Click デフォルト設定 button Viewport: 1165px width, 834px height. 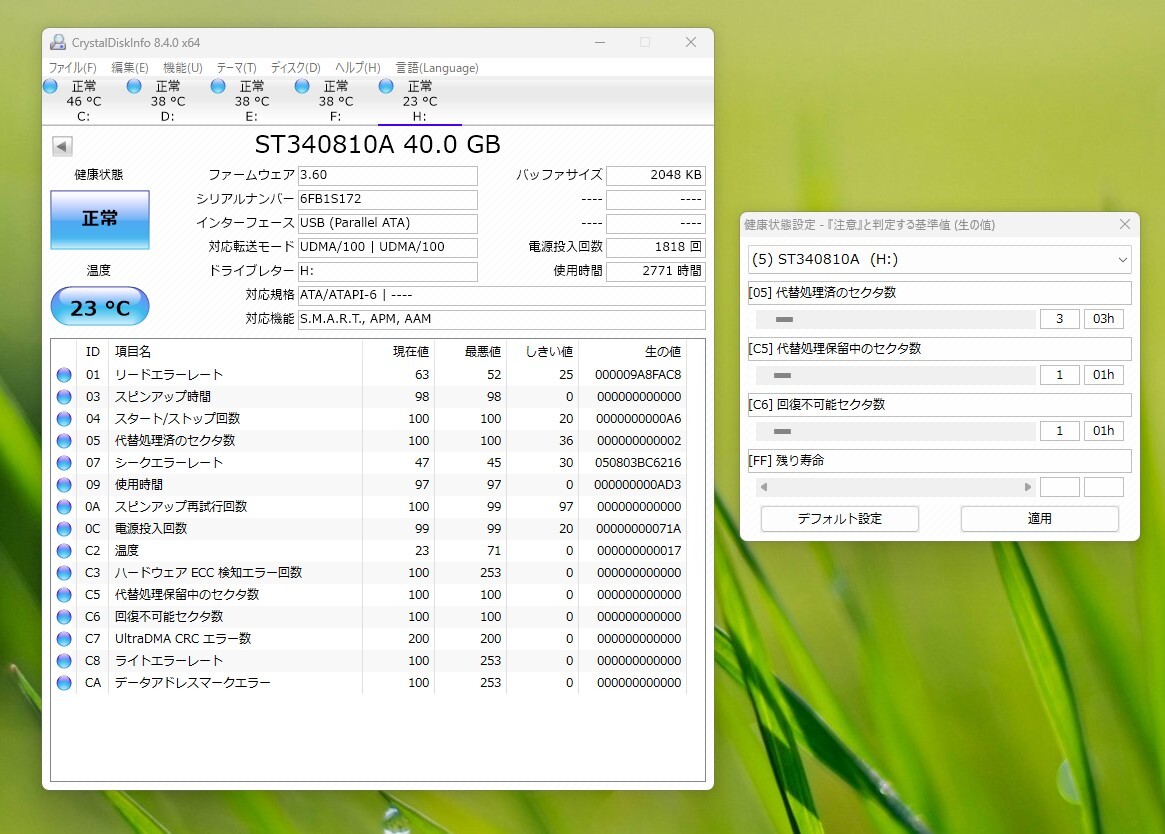tap(840, 519)
